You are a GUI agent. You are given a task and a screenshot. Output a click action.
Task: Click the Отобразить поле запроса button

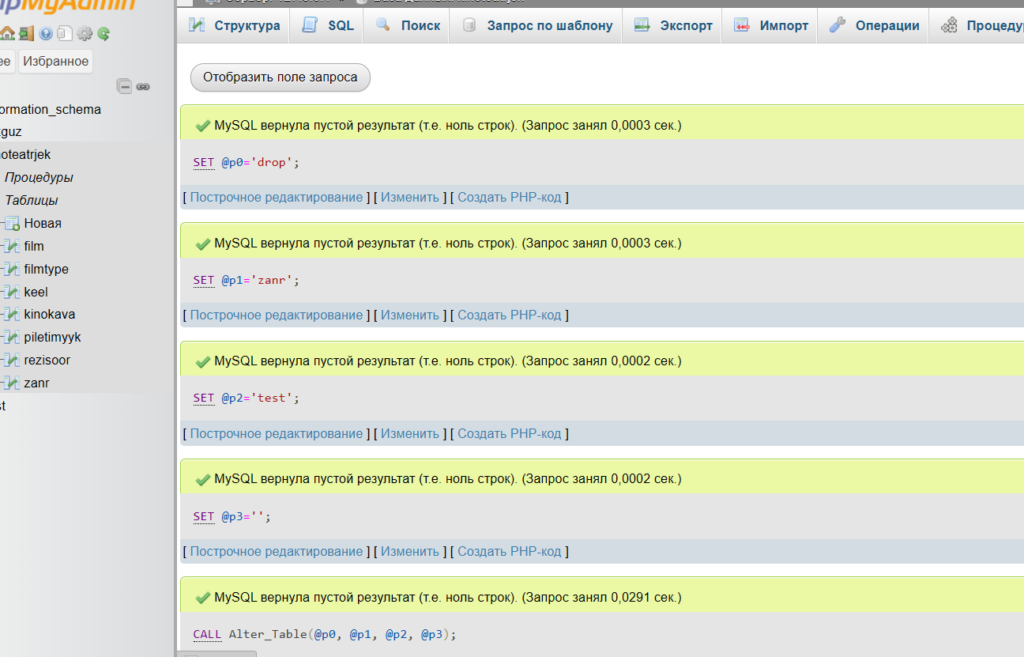coord(280,77)
